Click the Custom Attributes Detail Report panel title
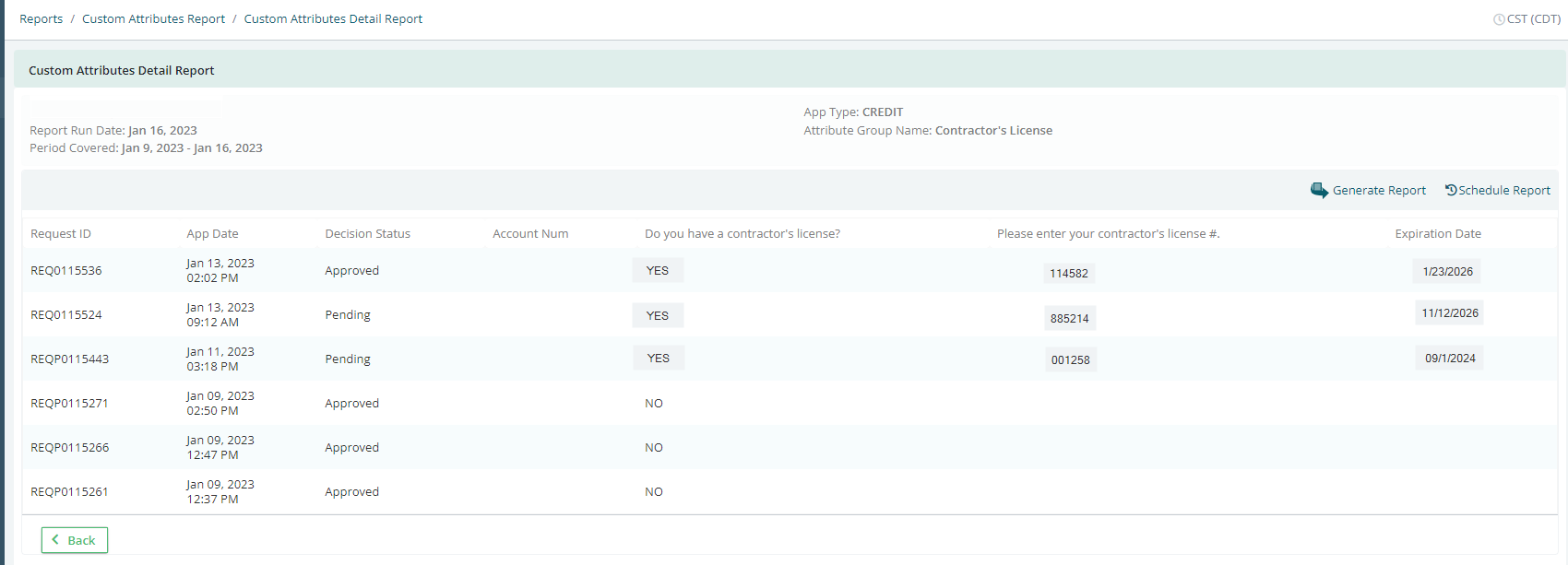1568x565 pixels. point(121,70)
